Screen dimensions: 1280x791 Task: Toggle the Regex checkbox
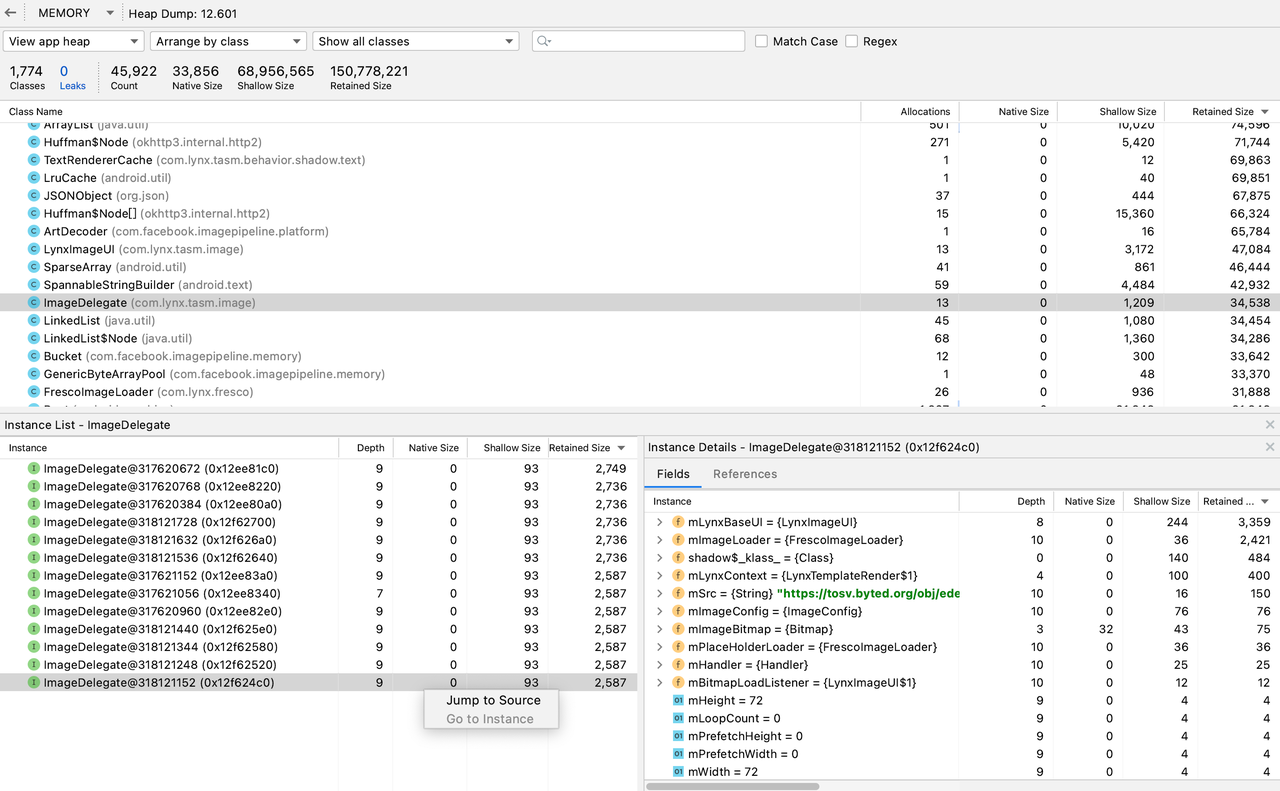[852, 41]
